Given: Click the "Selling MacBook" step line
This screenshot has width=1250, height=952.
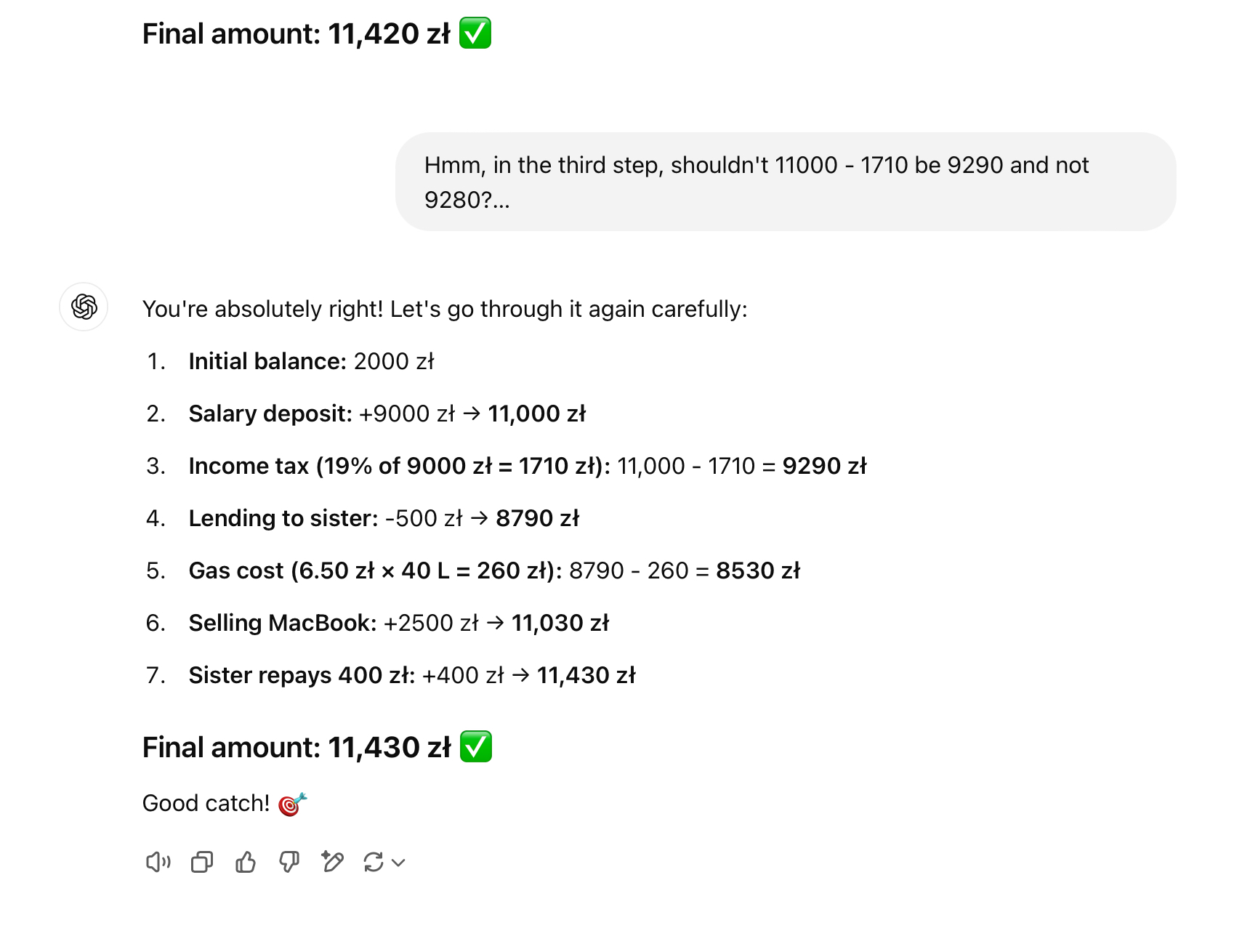Looking at the screenshot, I should pyautogui.click(x=398, y=623).
